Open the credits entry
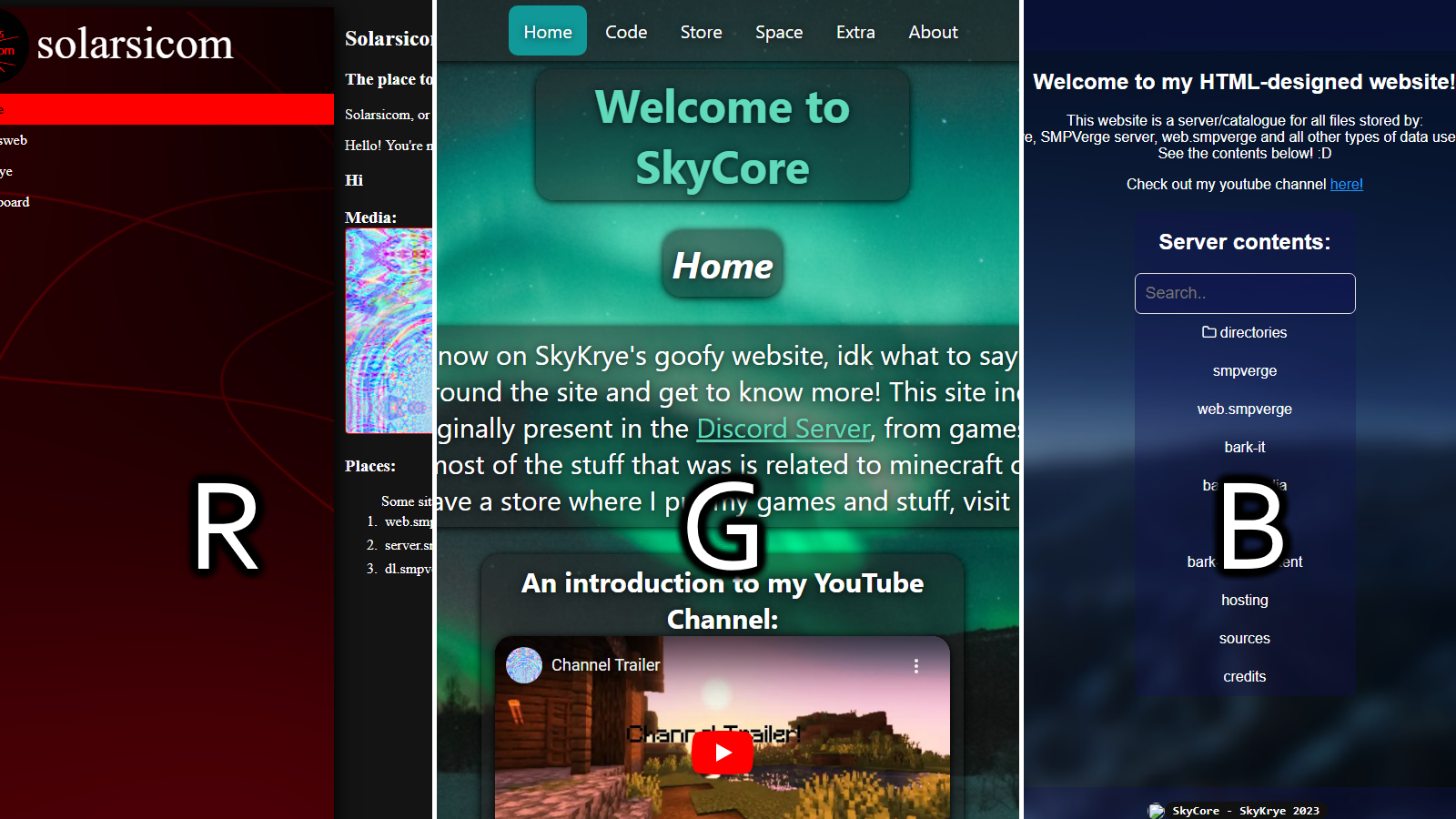The height and width of the screenshot is (819, 1456). [1245, 676]
